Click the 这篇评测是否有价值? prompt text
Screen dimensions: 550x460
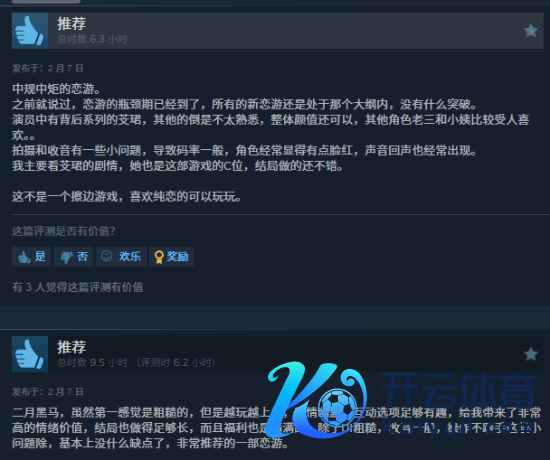(x=63, y=231)
